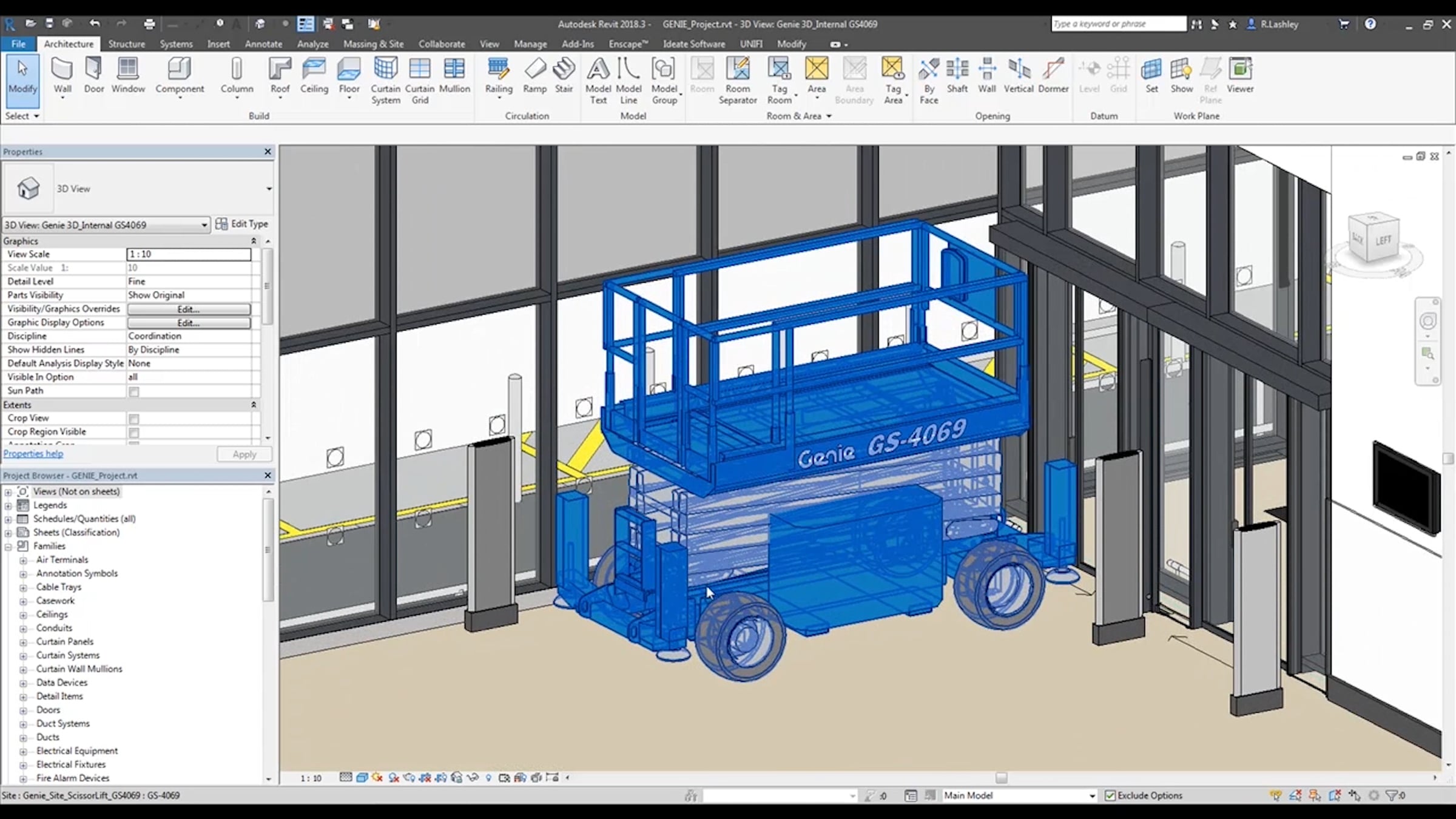Open the work plane Viewer
This screenshot has height=819, width=1456.
[1240, 76]
